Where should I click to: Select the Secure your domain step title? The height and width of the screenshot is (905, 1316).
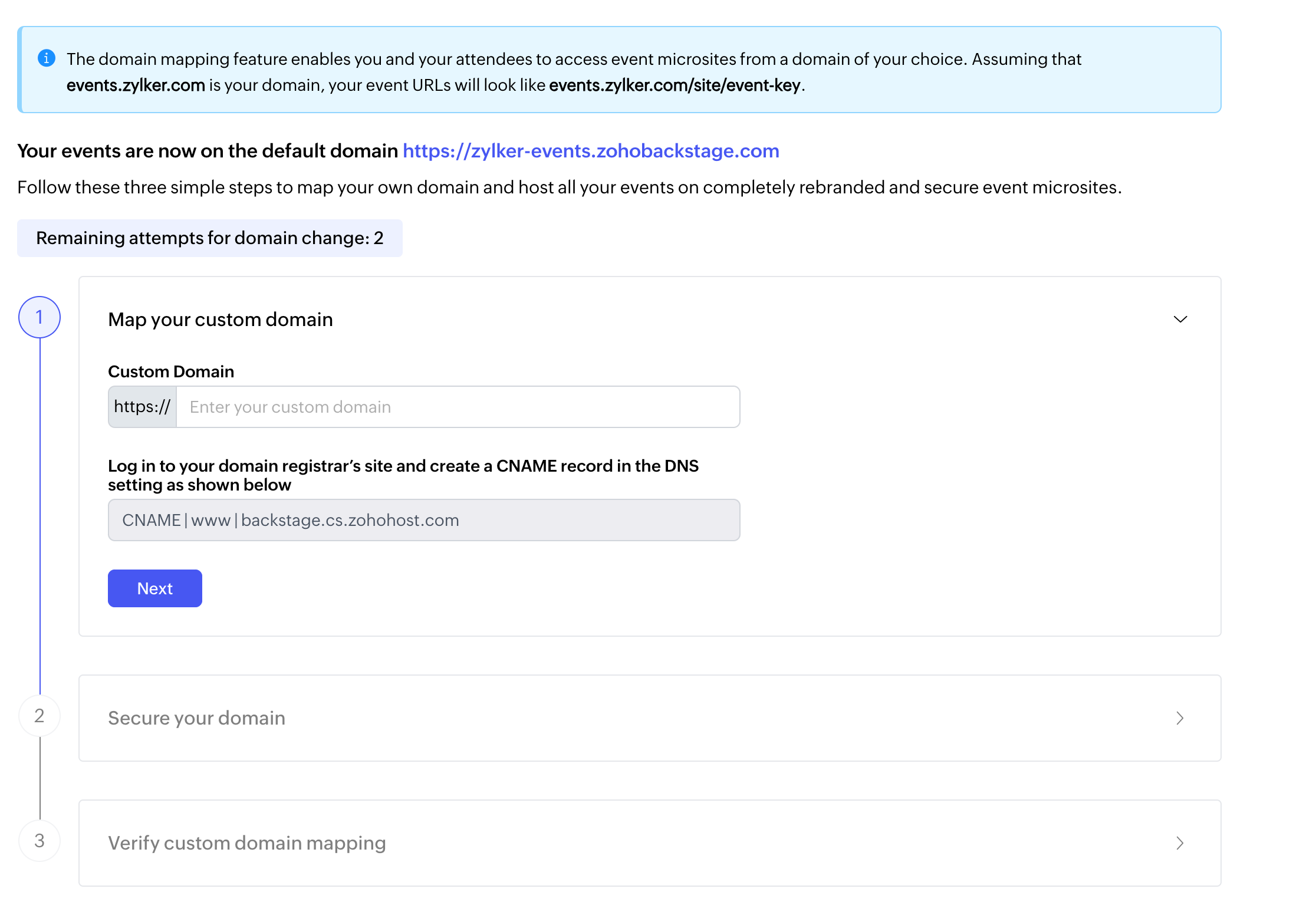196,718
